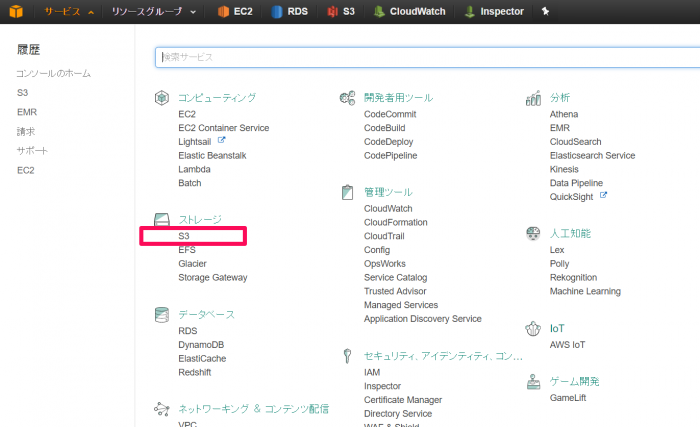Image resolution: width=700 pixels, height=427 pixels.
Task: Click the 分析 chart icon
Action: (x=533, y=97)
